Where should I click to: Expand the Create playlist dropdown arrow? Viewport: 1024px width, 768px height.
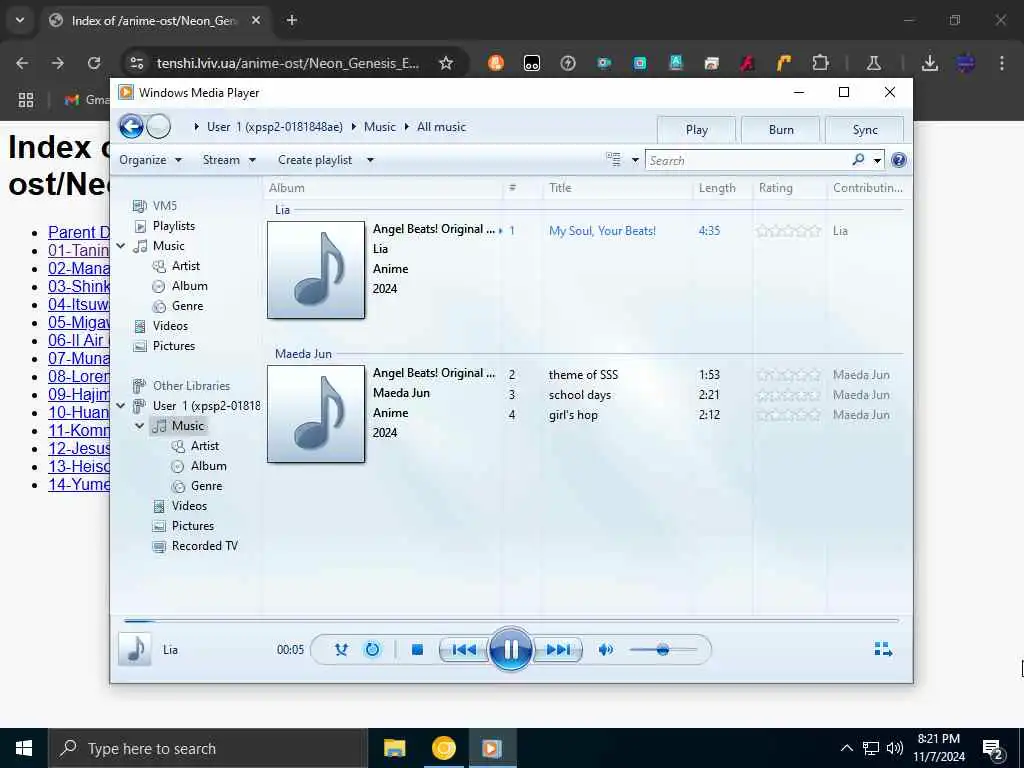click(370, 160)
